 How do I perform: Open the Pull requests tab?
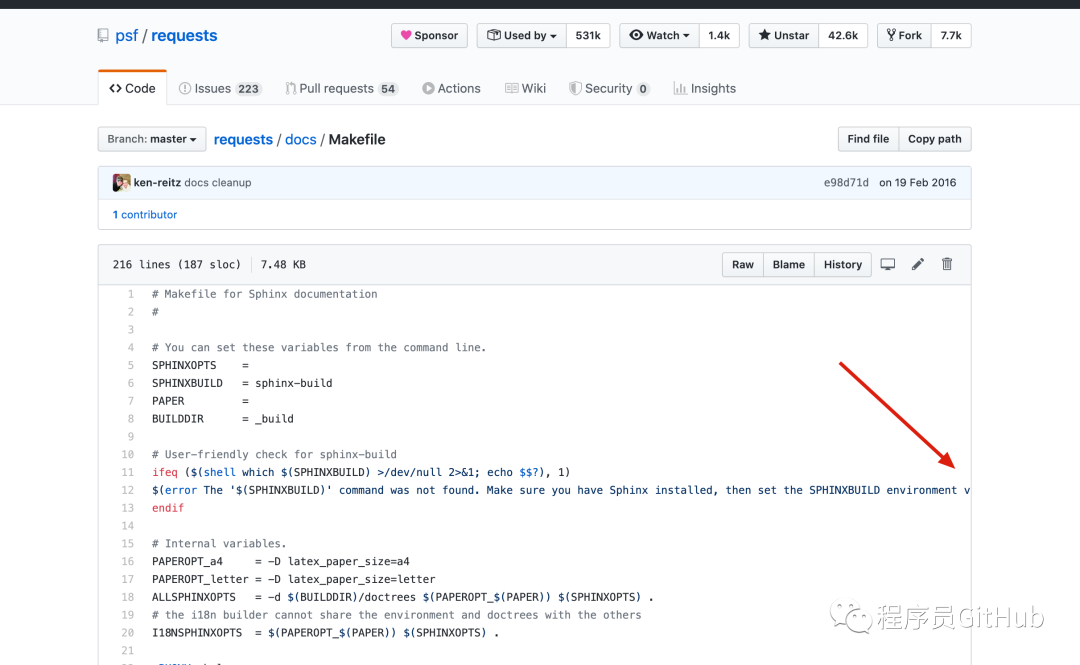tap(342, 88)
